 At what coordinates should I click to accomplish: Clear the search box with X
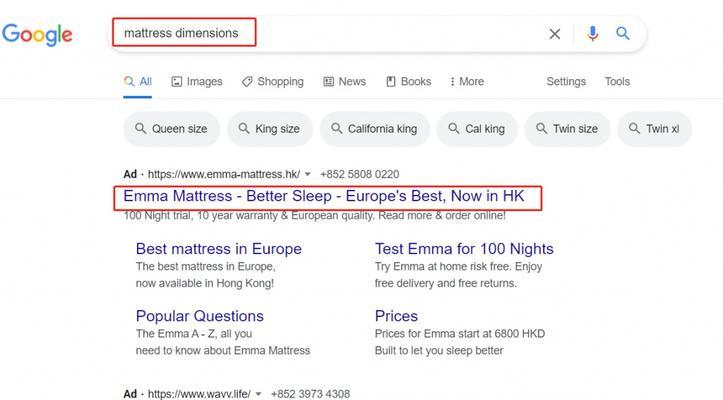pos(555,34)
